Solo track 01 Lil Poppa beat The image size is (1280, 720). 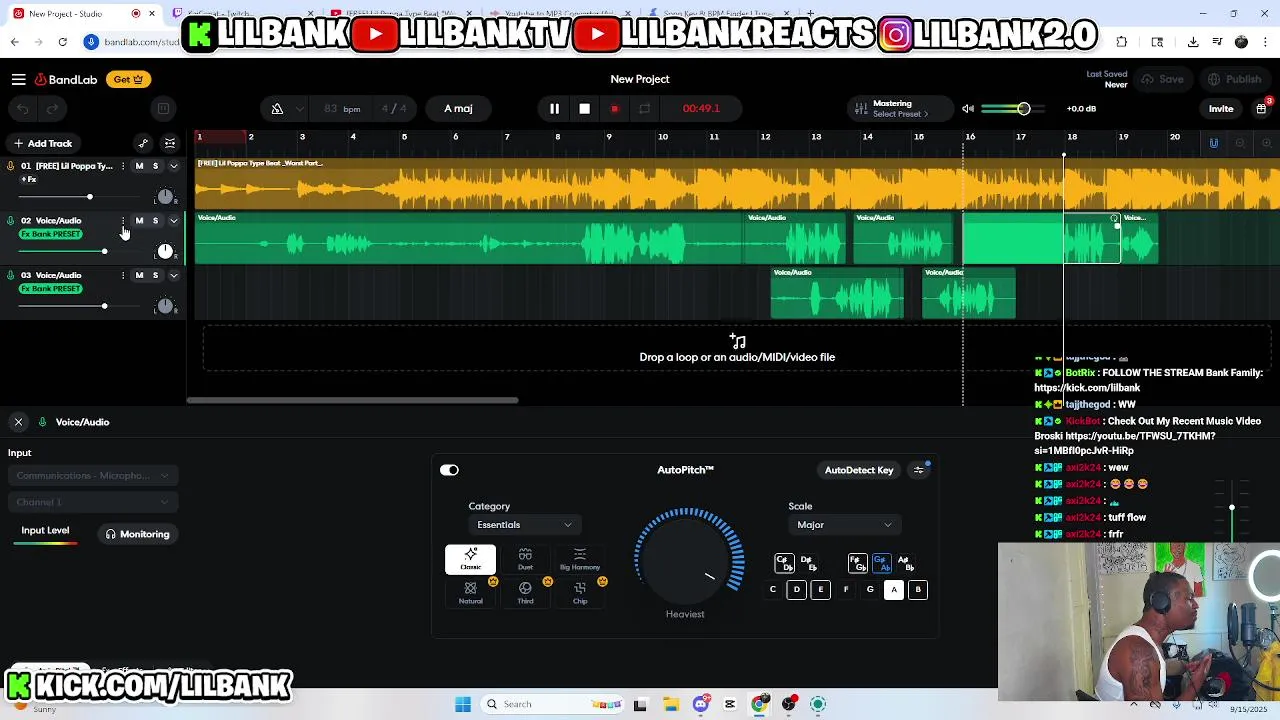pyautogui.click(x=155, y=166)
